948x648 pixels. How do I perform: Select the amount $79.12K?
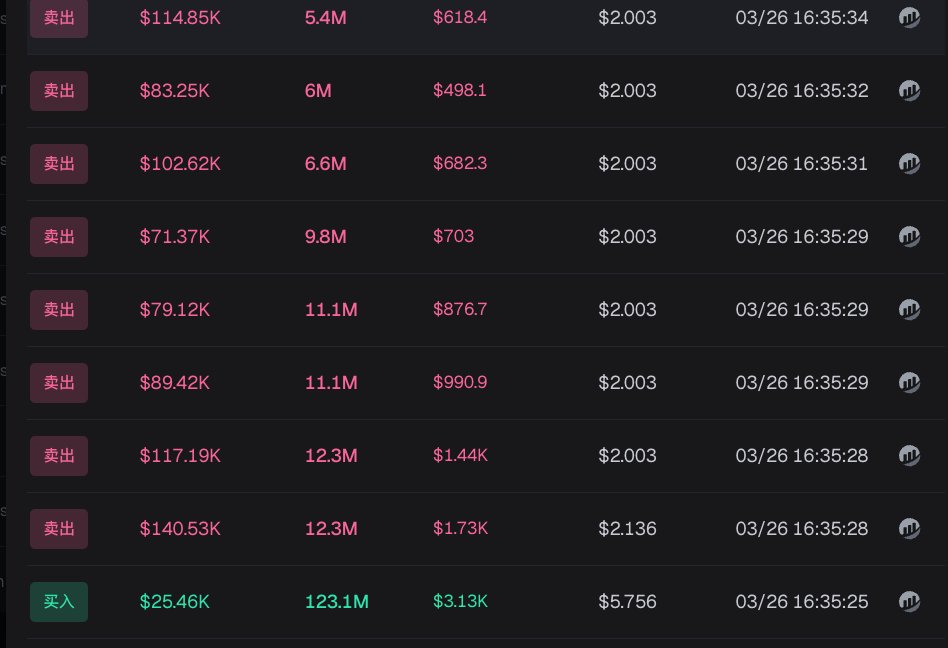click(x=175, y=309)
